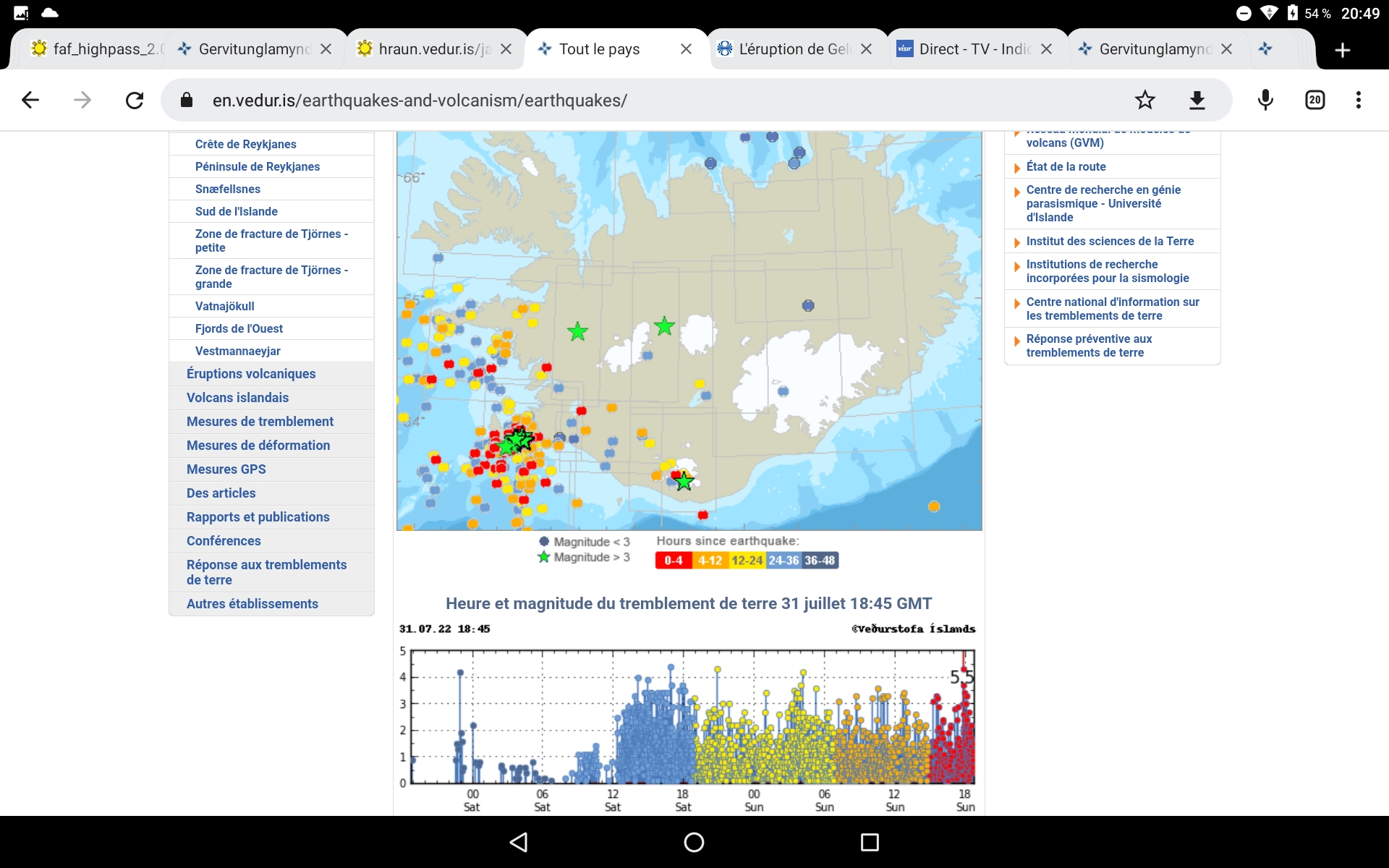Go back with the browser back arrow
Image resolution: width=1389 pixels, height=868 pixels.
[30, 100]
